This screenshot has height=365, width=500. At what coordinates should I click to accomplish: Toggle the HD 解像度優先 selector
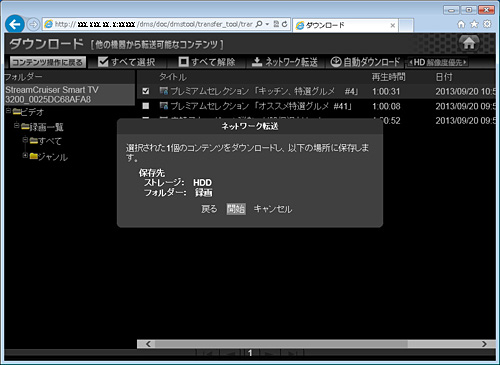(x=438, y=62)
